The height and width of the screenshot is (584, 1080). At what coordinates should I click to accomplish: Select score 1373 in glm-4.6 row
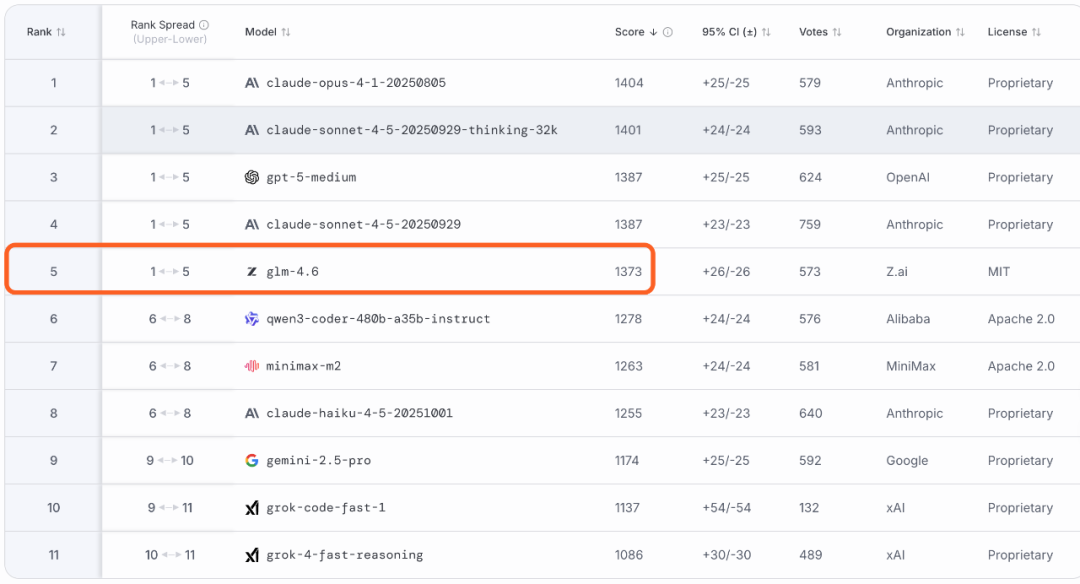point(628,272)
